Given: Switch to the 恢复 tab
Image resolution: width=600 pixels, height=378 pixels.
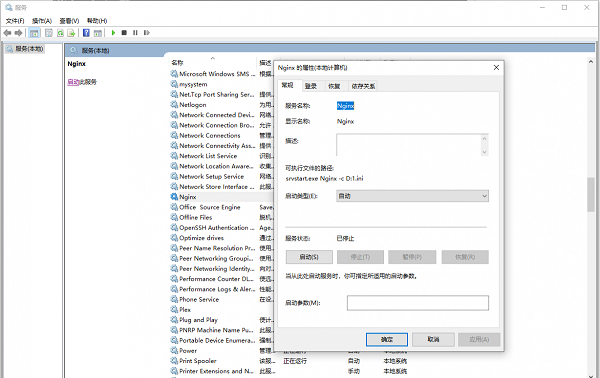Looking at the screenshot, I should pyautogui.click(x=334, y=86).
